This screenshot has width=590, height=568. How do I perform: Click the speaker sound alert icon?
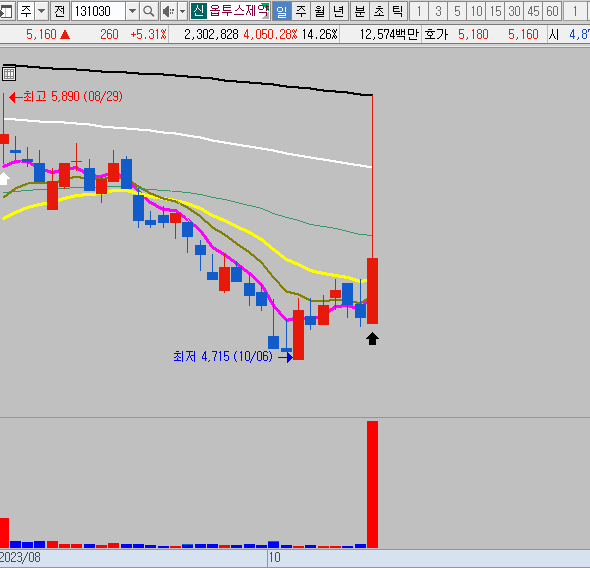168,11
